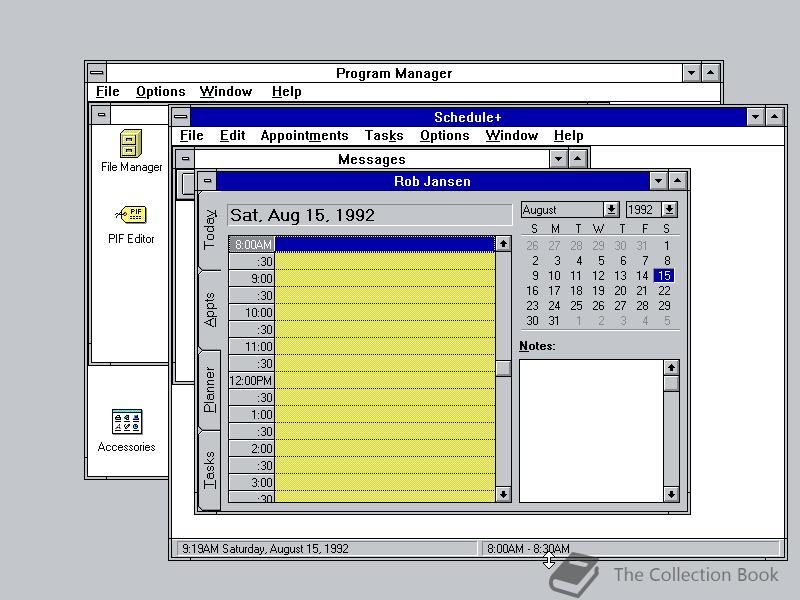This screenshot has height=600, width=800.
Task: Open the Schedule+ Window menu
Action: 511,135
